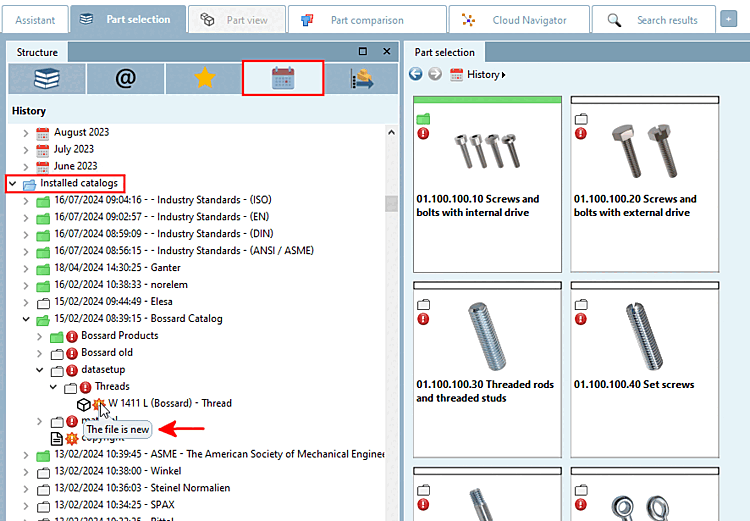
Task: Click the cube part icon of W 1411 L
Action: (x=84, y=405)
